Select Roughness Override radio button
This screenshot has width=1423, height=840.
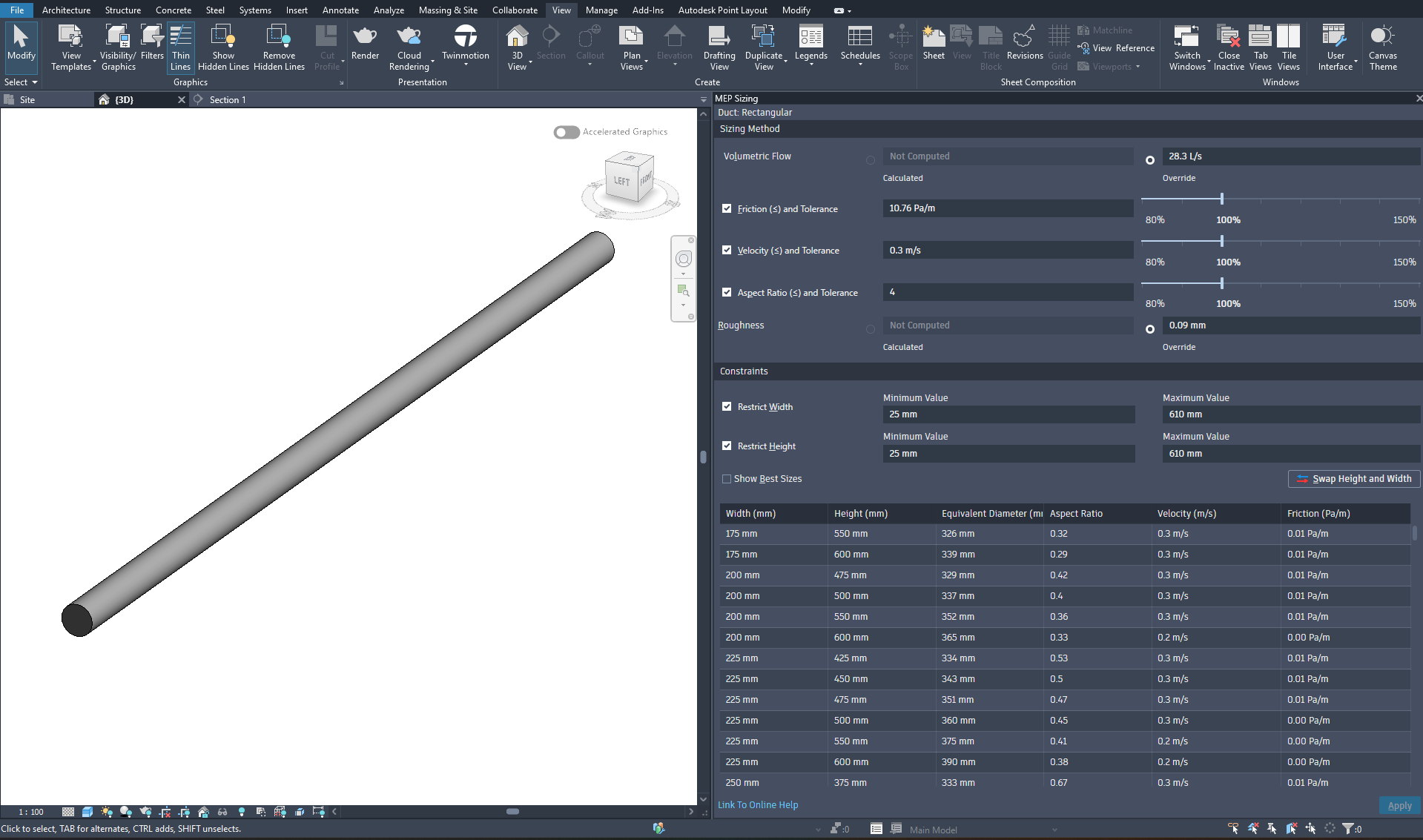pyautogui.click(x=1150, y=329)
